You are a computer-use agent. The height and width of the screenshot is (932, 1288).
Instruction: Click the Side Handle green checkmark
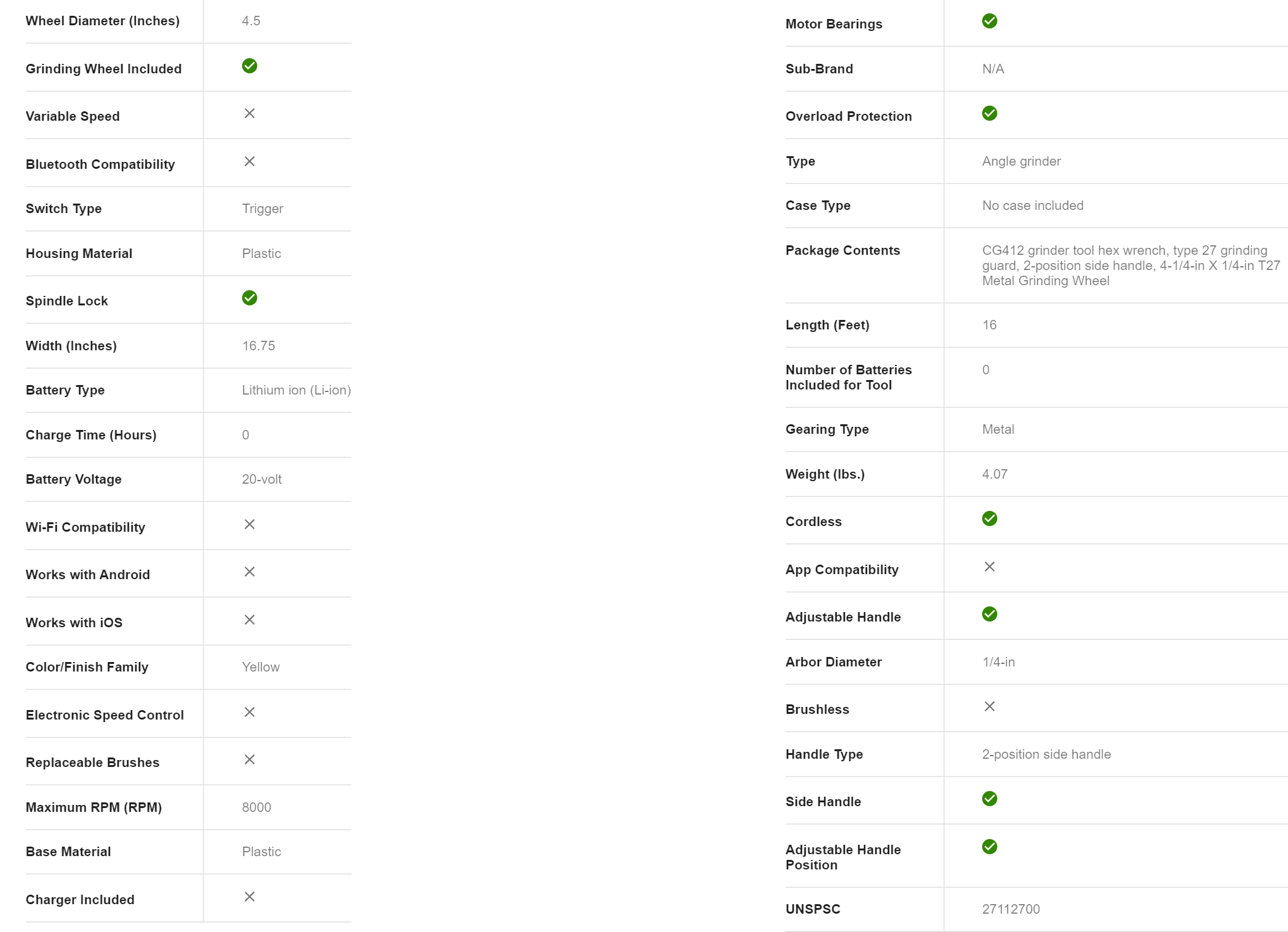click(x=990, y=799)
